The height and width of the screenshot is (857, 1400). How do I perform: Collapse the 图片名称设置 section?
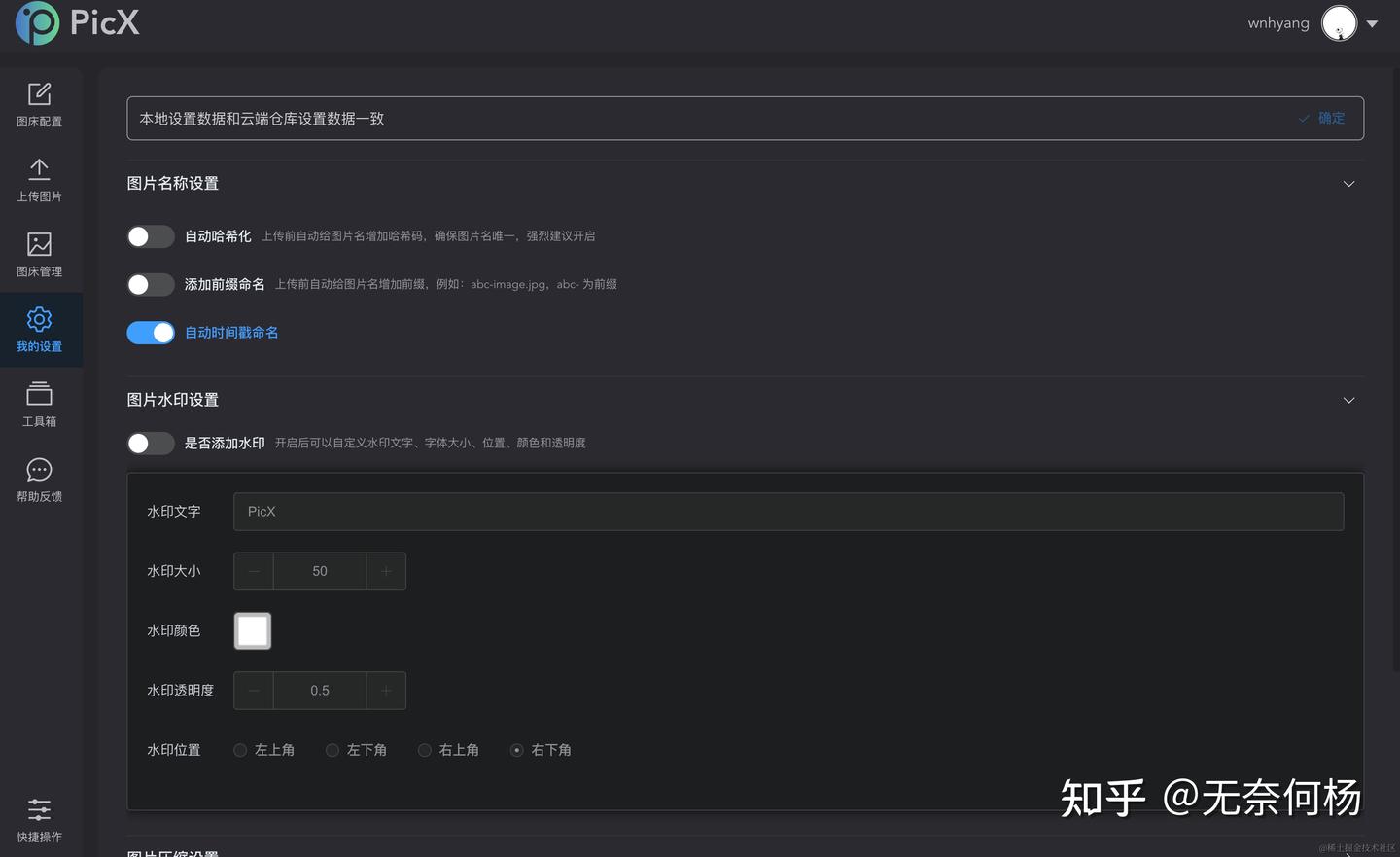[x=1348, y=183]
